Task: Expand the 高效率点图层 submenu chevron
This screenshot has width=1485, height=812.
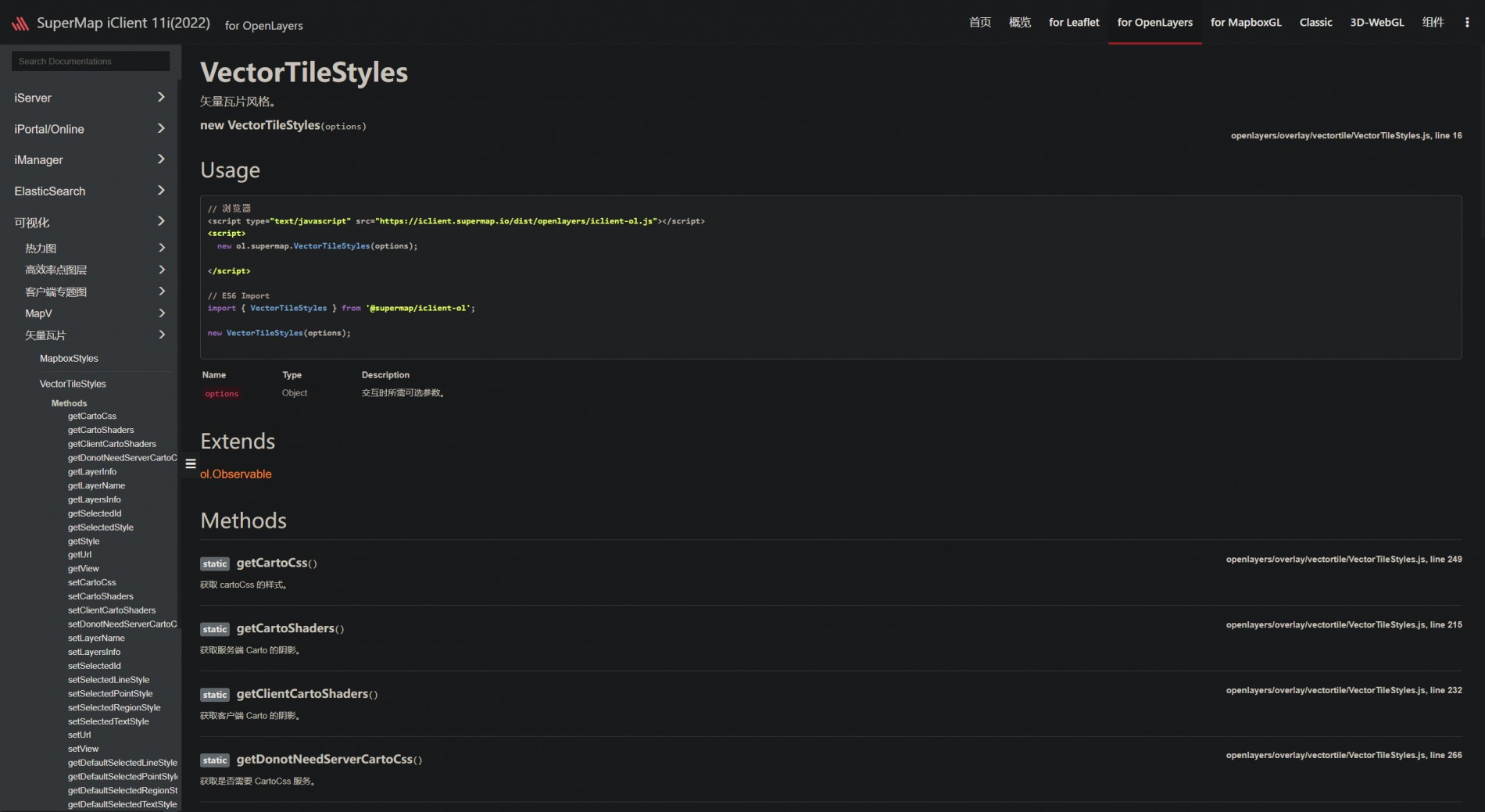Action: click(162, 270)
